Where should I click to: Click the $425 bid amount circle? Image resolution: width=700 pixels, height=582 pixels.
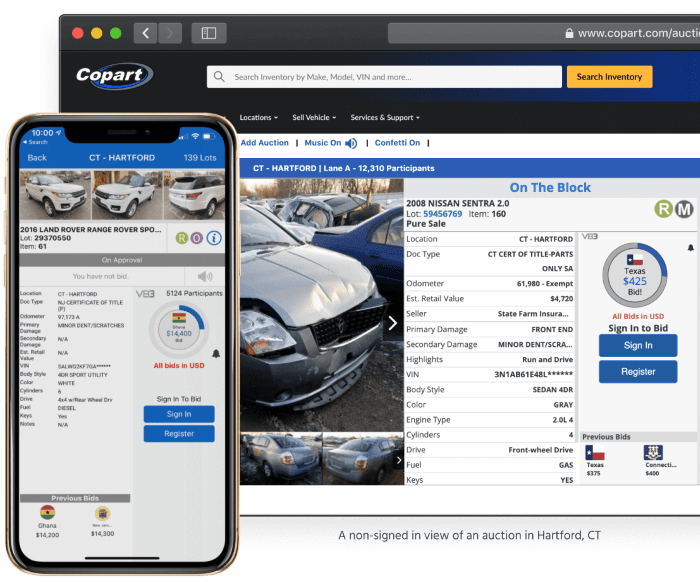(634, 275)
